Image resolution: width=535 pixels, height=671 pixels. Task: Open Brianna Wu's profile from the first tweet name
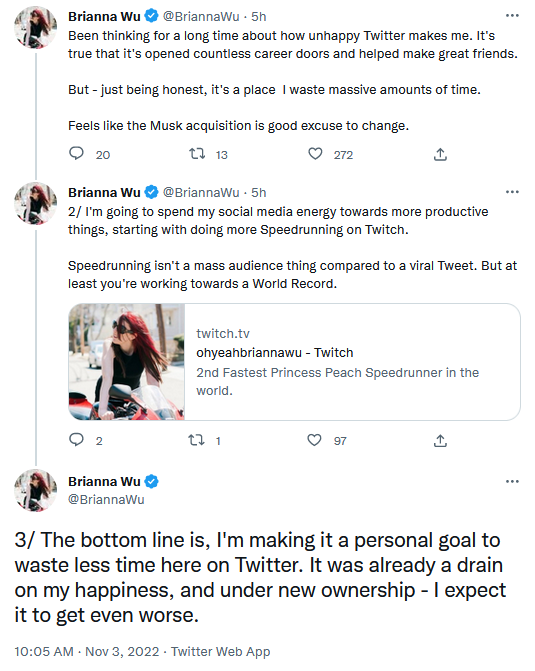tap(104, 16)
